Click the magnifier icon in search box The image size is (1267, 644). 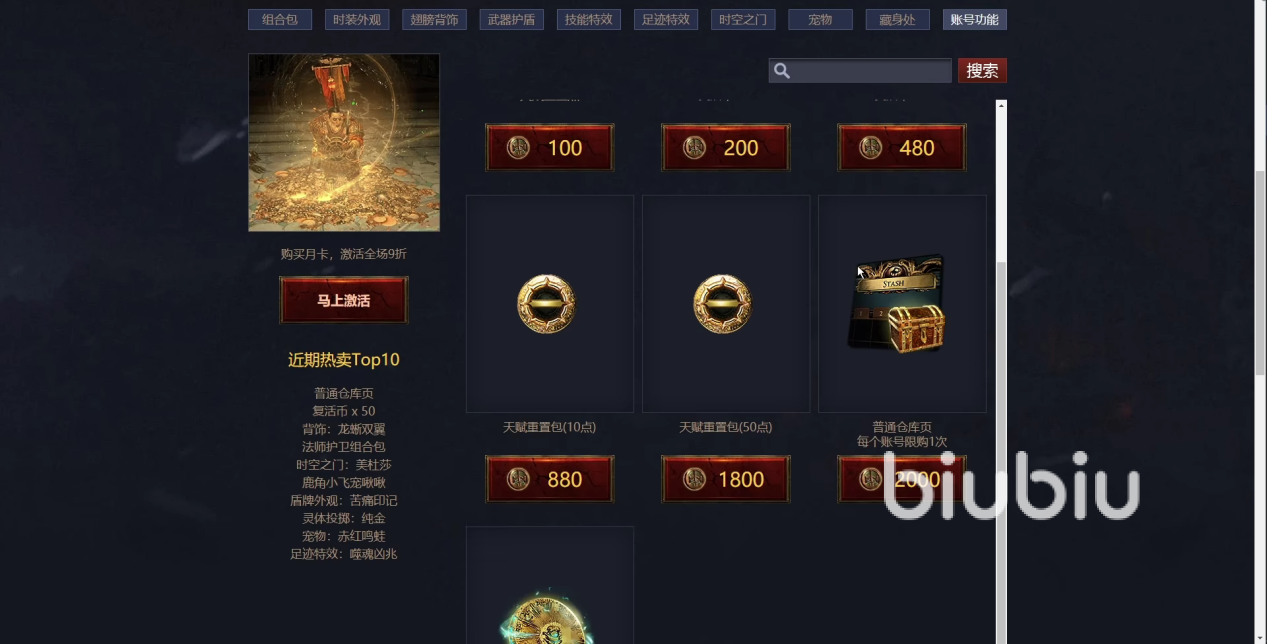click(x=782, y=71)
